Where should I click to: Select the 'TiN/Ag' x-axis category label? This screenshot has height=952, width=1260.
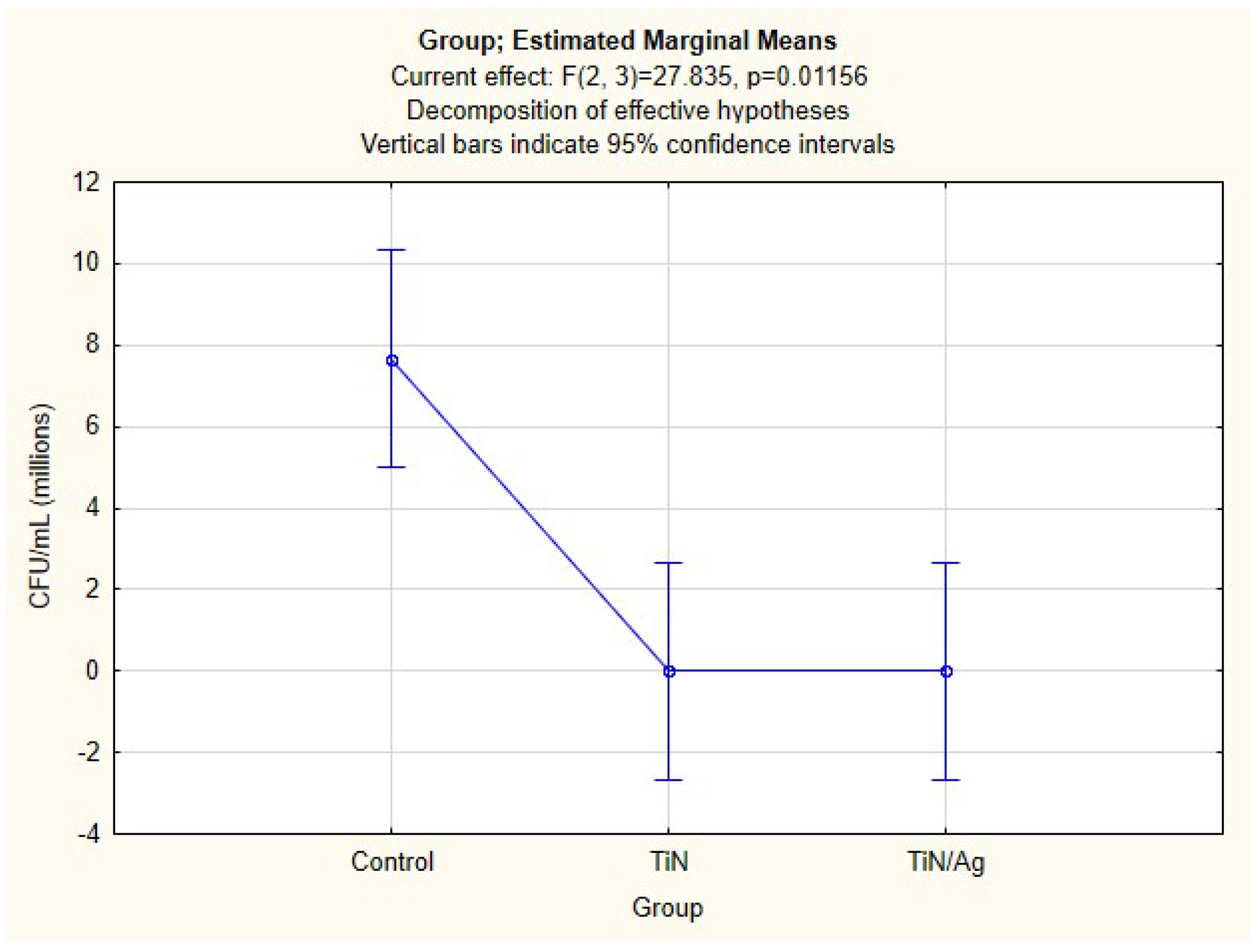click(x=946, y=861)
